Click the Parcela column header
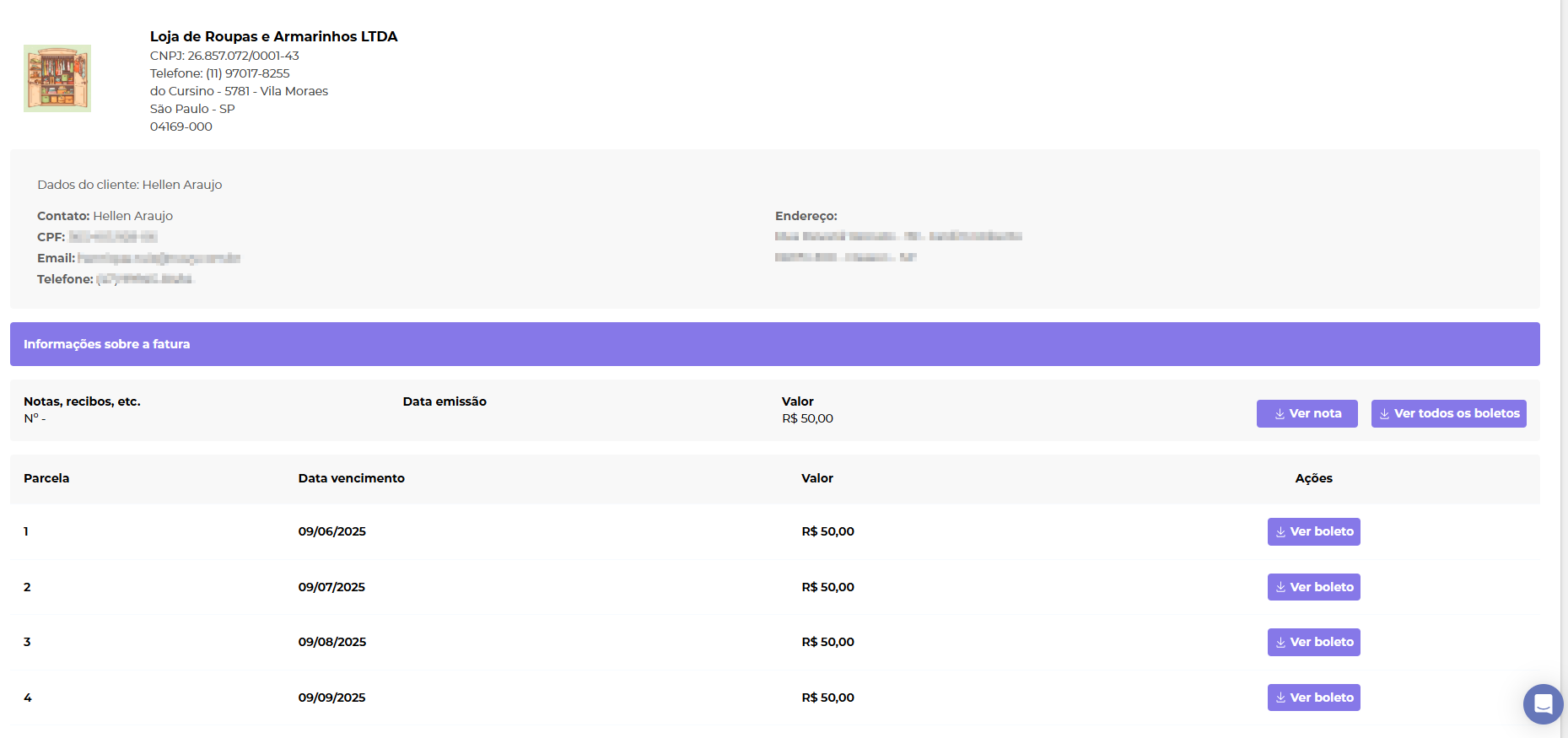This screenshot has width=1568, height=738. [x=46, y=478]
